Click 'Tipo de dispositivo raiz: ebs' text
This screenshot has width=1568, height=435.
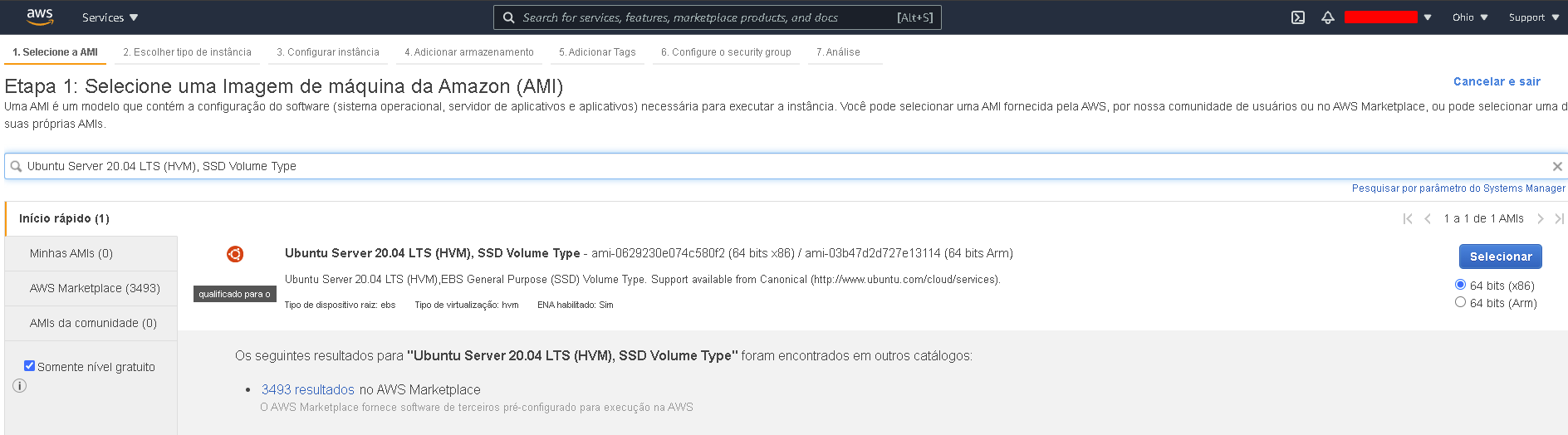coord(340,305)
